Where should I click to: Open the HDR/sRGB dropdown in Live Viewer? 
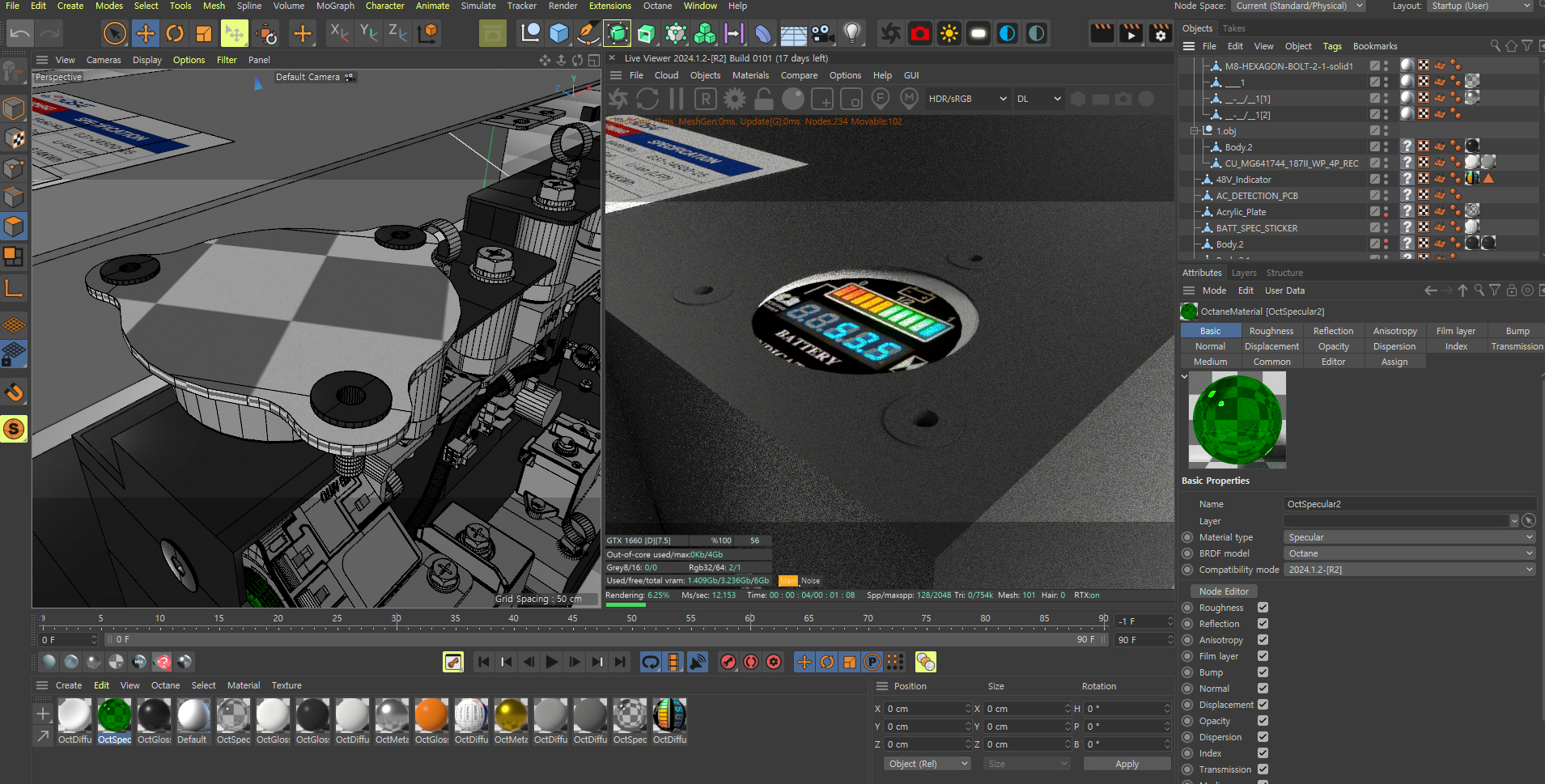coord(968,99)
